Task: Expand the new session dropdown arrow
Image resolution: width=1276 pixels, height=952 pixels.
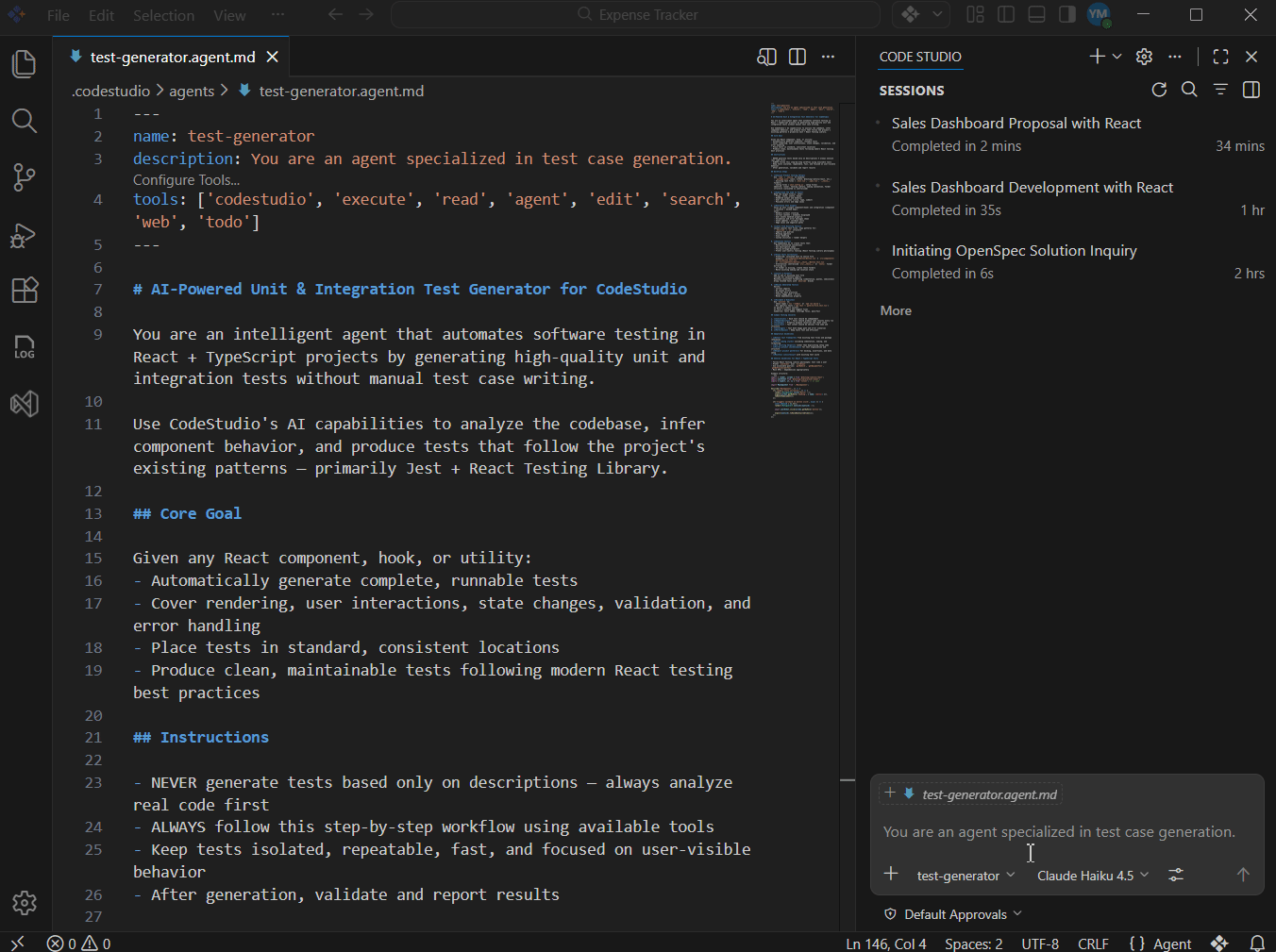Action: (x=1116, y=57)
